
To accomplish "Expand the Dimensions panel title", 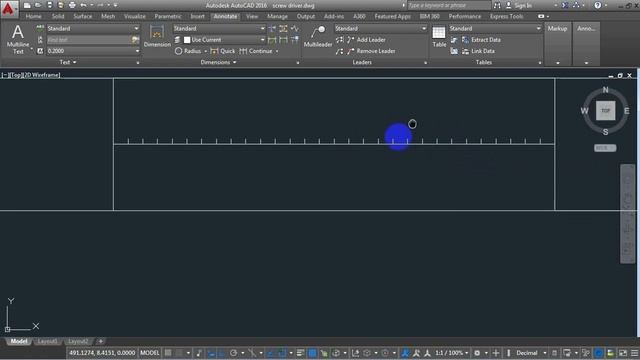I will coord(218,62).
